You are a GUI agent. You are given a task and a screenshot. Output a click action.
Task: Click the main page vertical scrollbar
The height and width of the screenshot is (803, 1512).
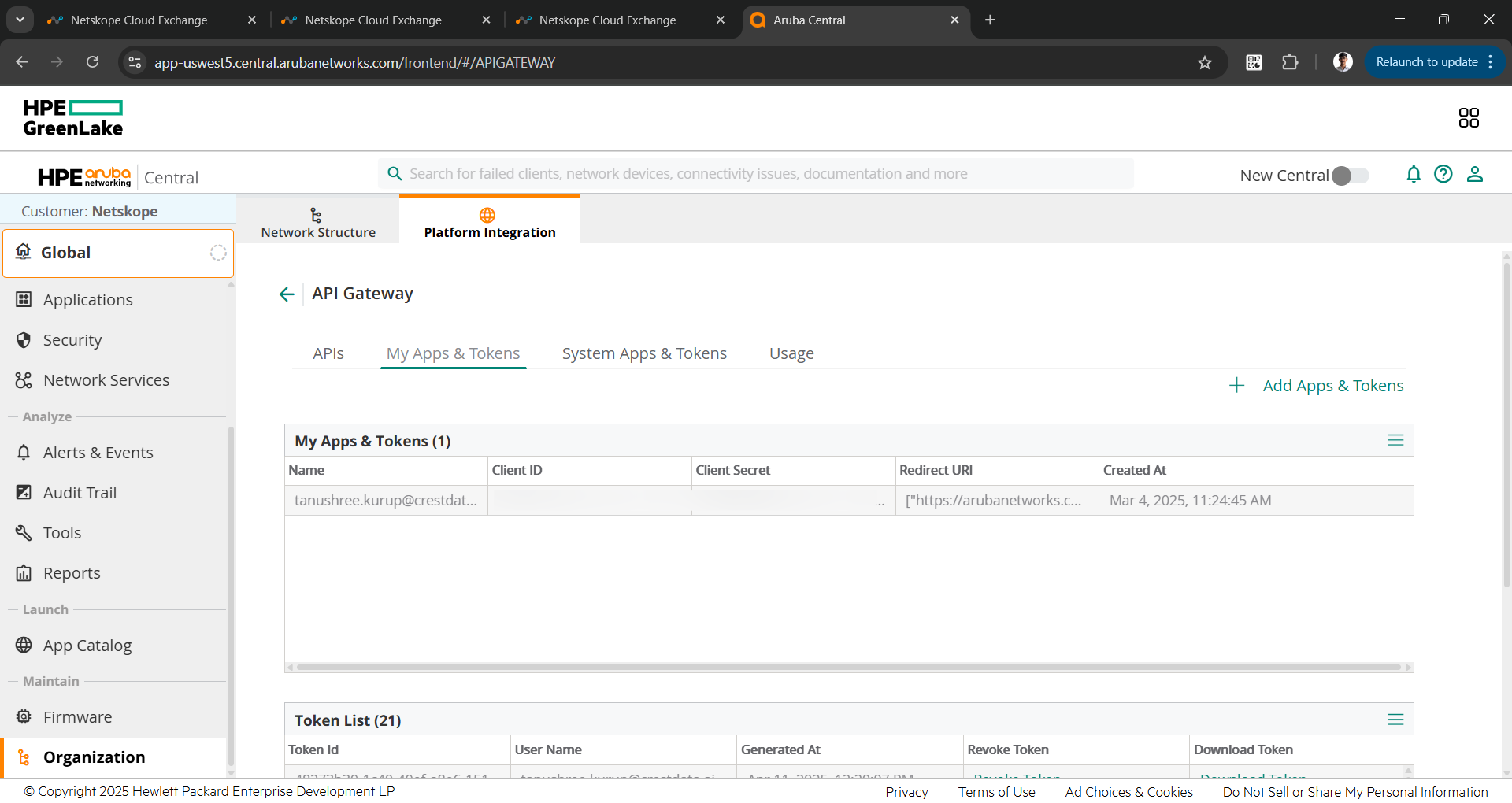[1506, 425]
